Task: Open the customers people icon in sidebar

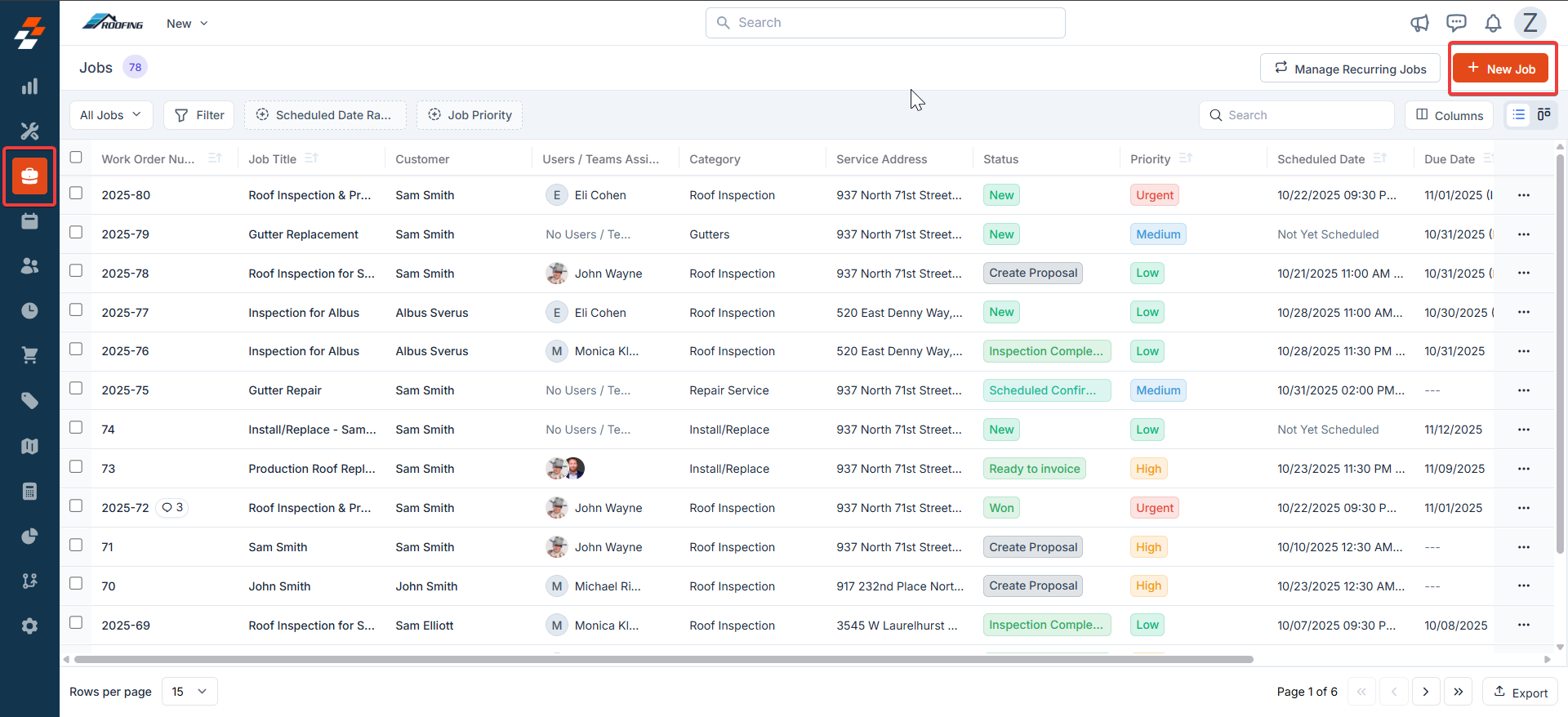Action: [29, 265]
